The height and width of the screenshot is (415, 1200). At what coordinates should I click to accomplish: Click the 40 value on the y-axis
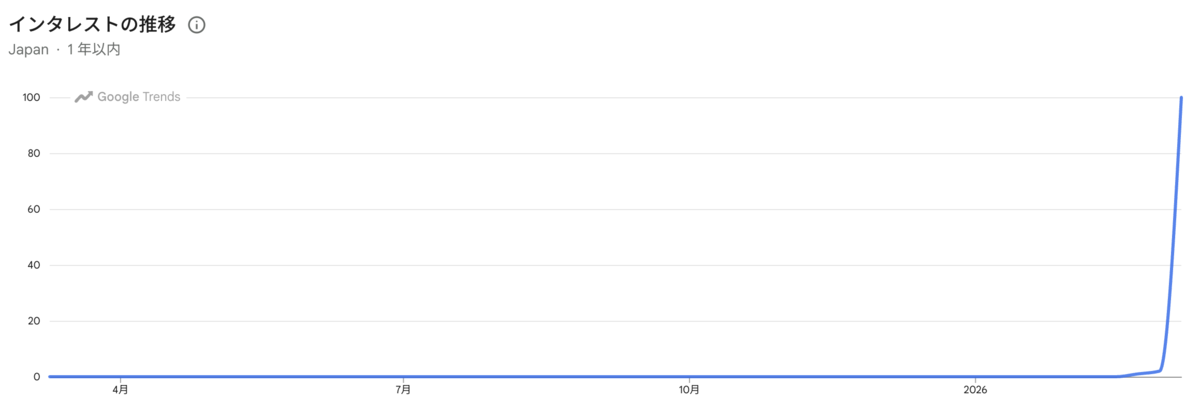point(33,265)
